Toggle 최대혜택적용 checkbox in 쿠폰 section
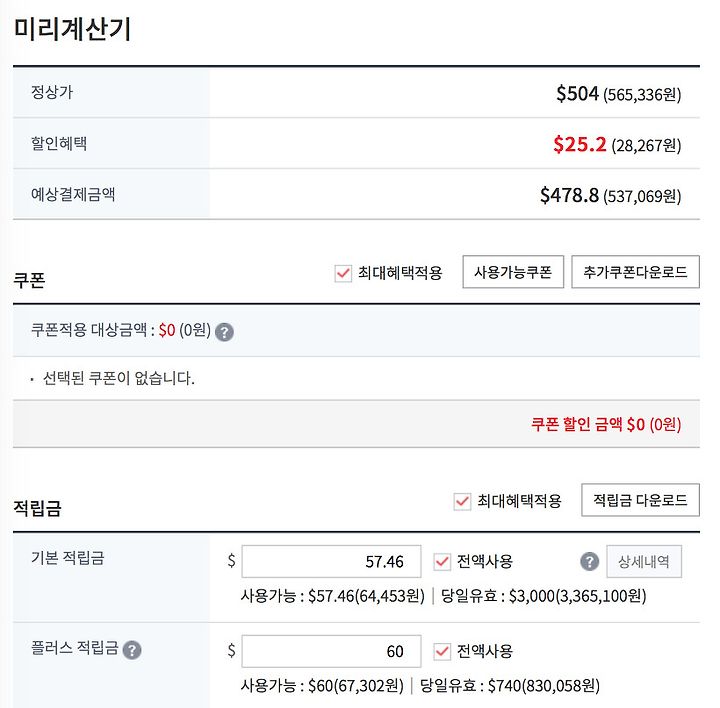This screenshot has height=708, width=720. (x=343, y=273)
